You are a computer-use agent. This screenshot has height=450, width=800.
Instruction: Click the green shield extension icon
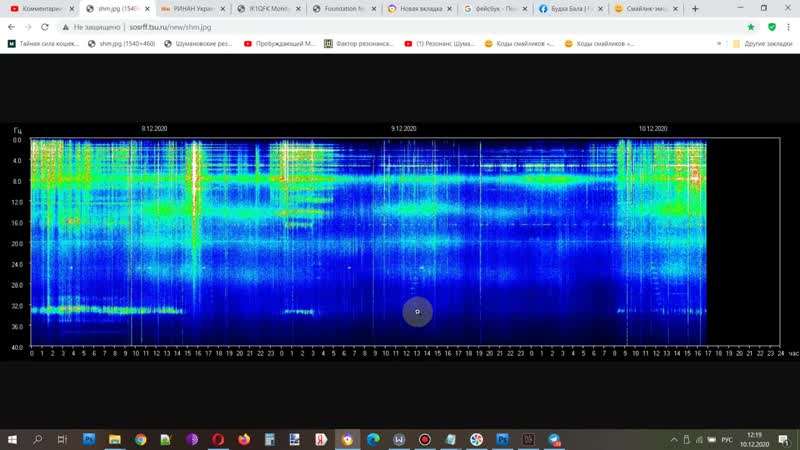coord(771,27)
